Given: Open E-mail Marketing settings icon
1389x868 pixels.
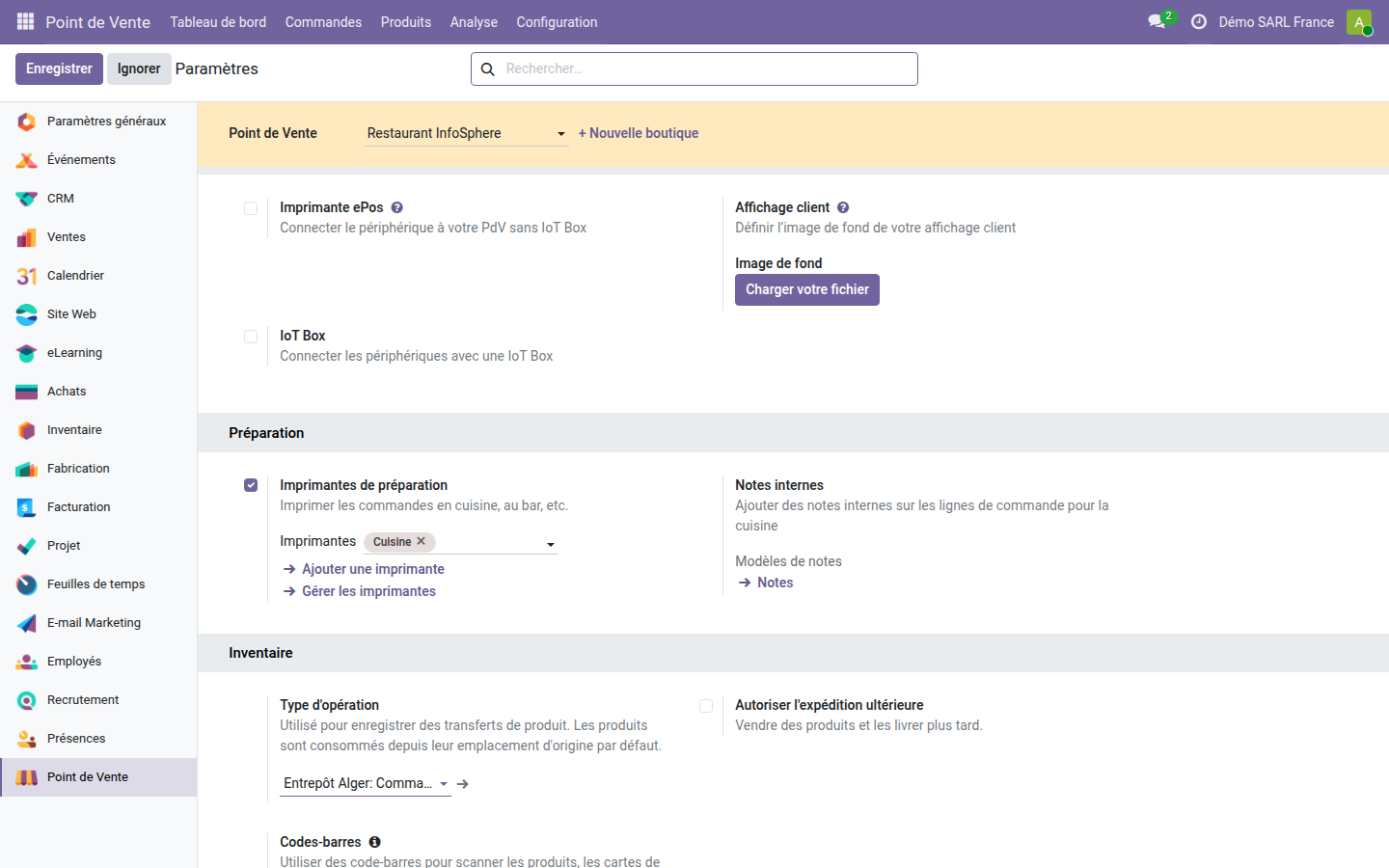Looking at the screenshot, I should pos(27,623).
